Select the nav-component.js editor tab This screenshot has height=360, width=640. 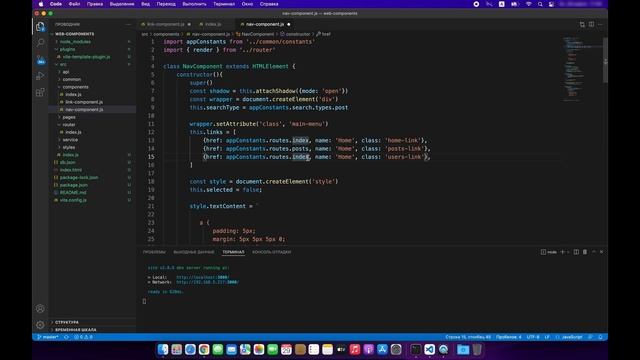click(265, 24)
